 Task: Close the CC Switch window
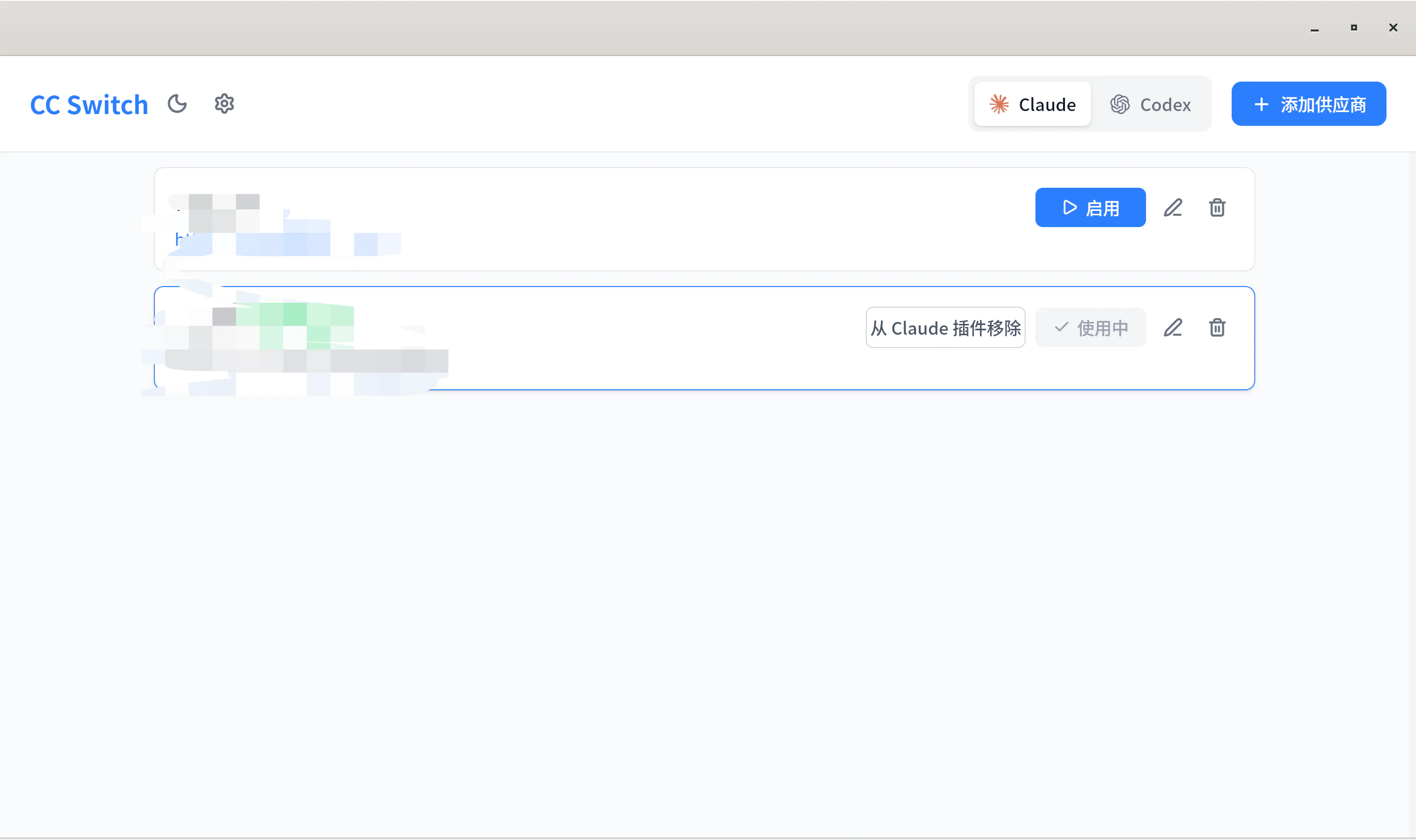[x=1393, y=28]
